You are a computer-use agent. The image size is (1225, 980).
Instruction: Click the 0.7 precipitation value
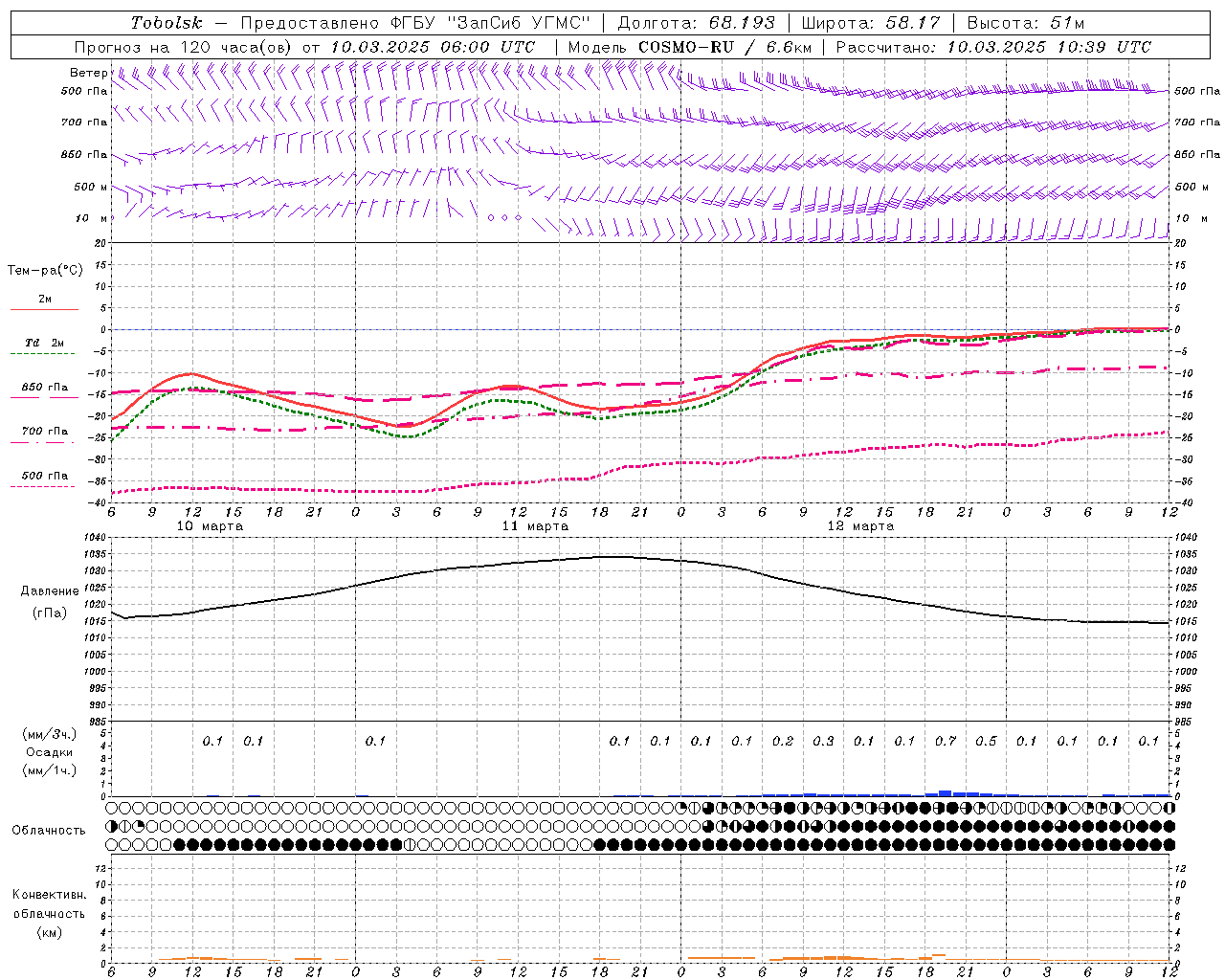click(946, 741)
